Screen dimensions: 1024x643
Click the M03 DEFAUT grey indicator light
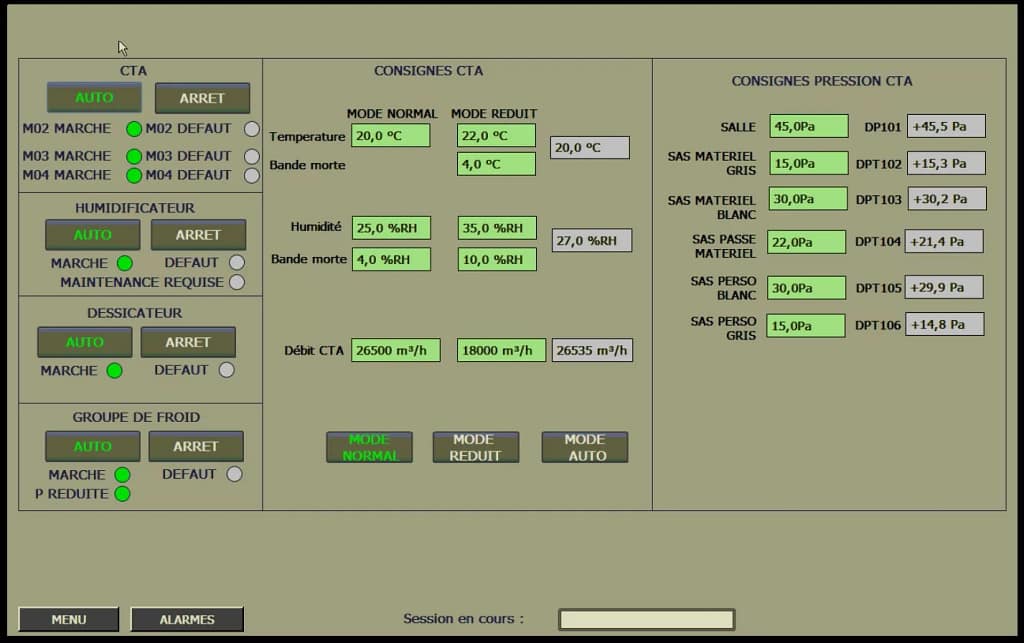(252, 157)
